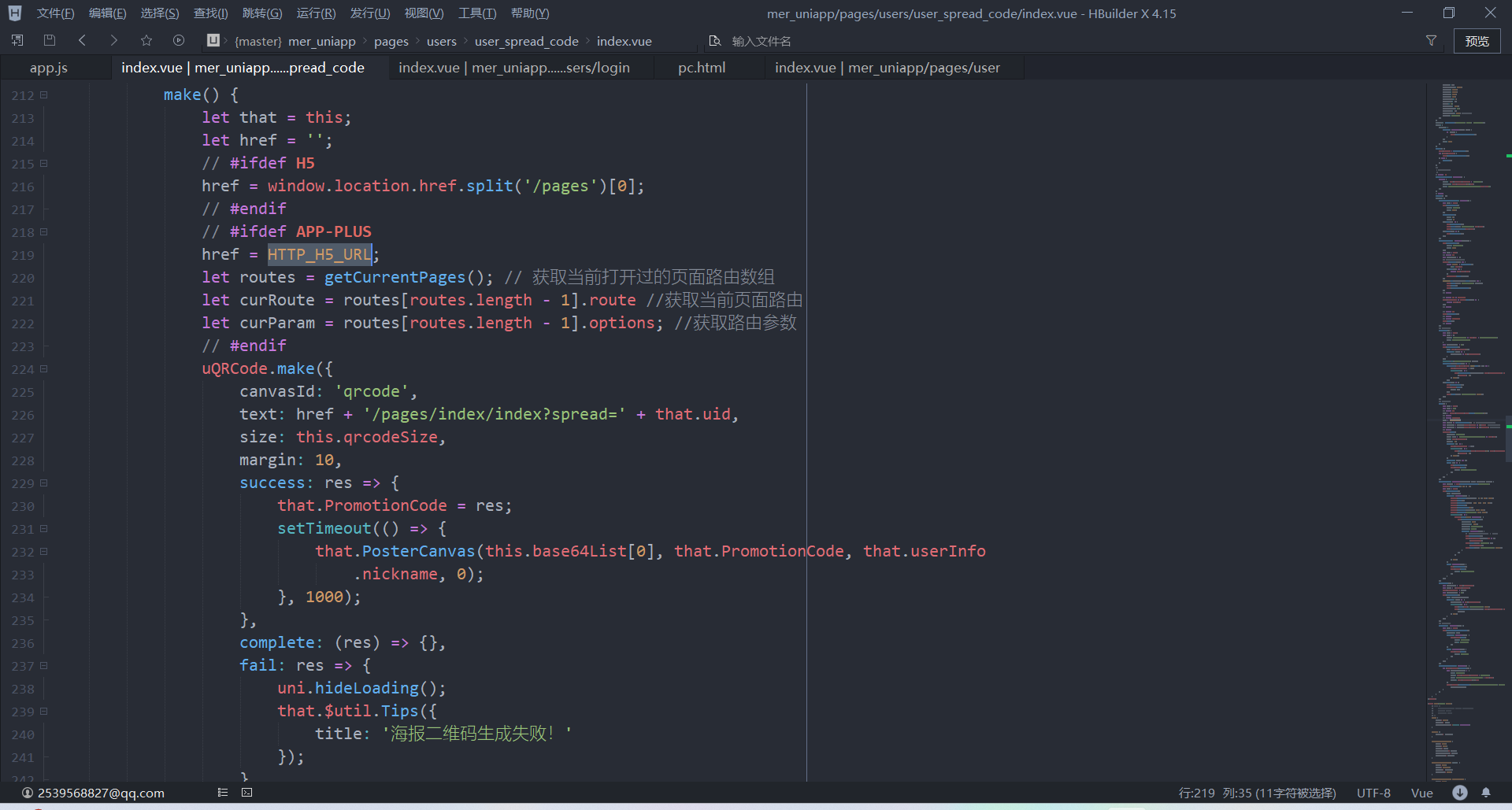The image size is (1512, 810).
Task: Click the highlighted HTTP_H5_URL text
Action: pos(320,254)
